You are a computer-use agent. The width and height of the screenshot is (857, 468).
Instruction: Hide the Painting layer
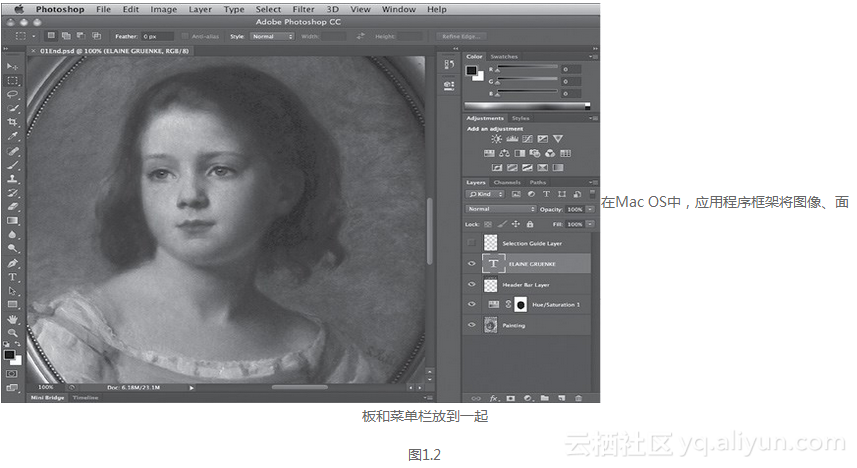(x=472, y=325)
